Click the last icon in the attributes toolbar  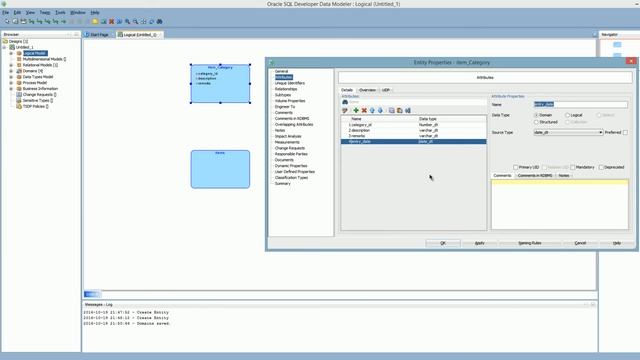[x=408, y=111]
